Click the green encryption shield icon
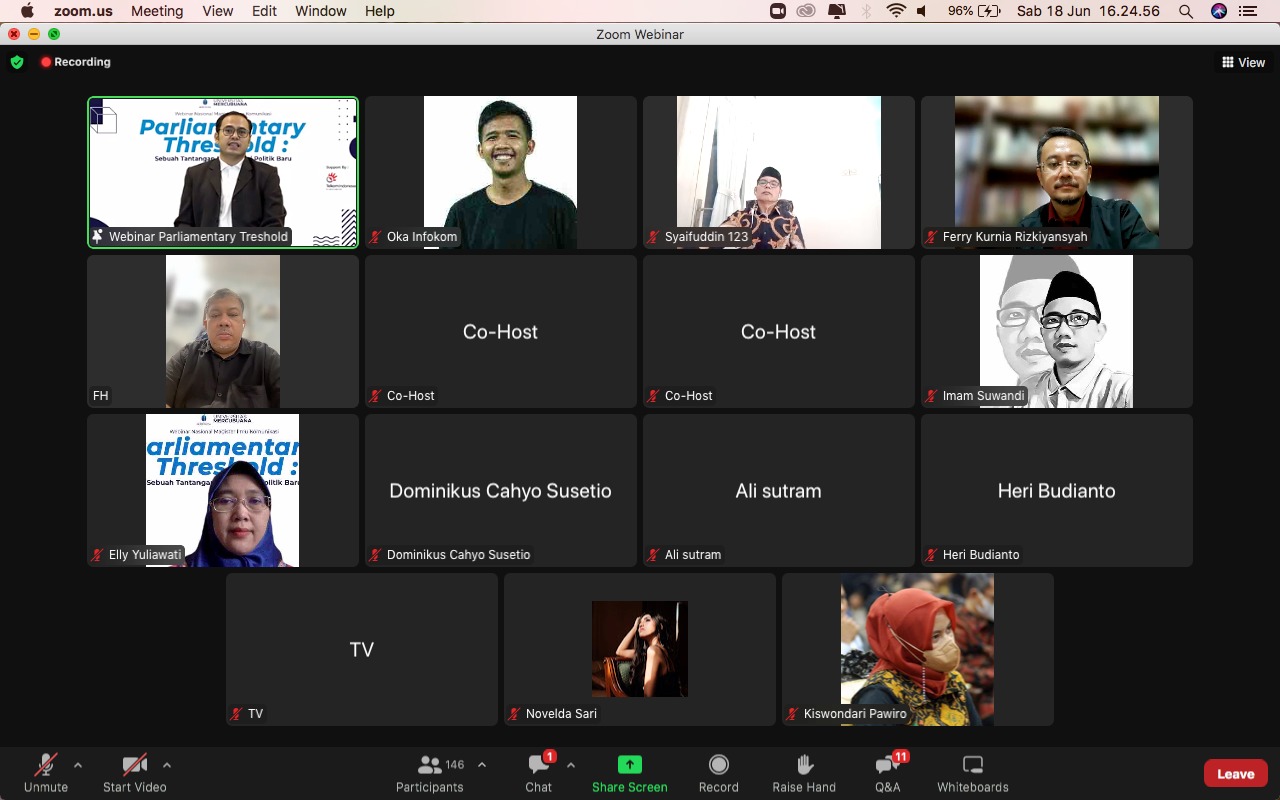 [17, 62]
